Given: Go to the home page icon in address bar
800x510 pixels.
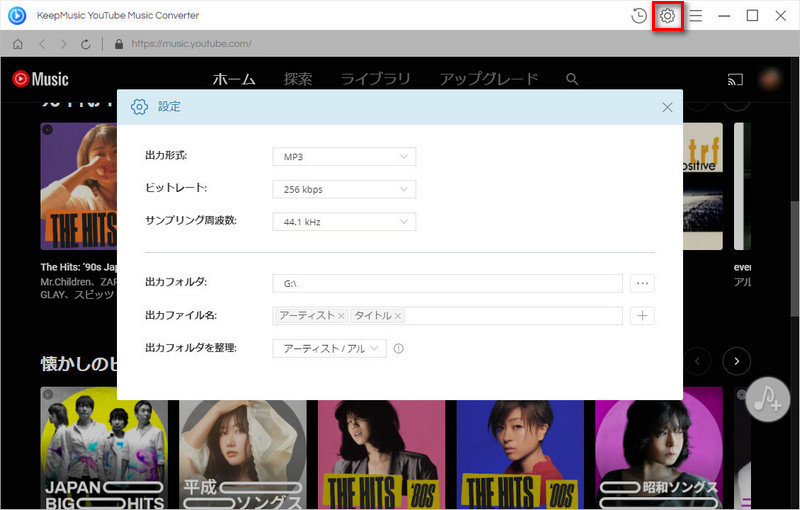Looking at the screenshot, I should [x=18, y=44].
